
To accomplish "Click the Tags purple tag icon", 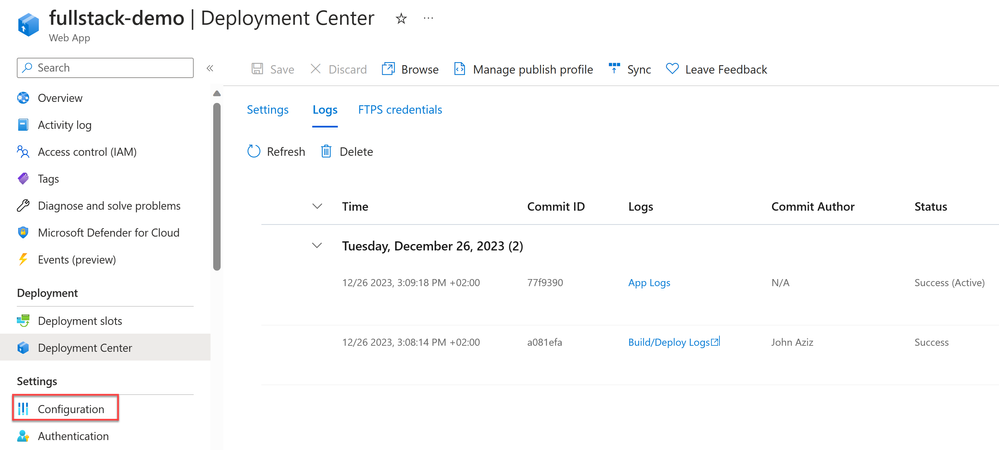I will point(24,179).
